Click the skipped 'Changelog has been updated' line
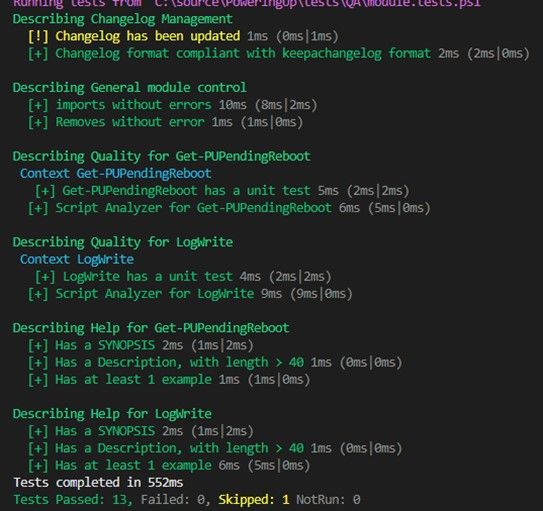Viewport: 543px width, 511px height. pyautogui.click(x=183, y=36)
